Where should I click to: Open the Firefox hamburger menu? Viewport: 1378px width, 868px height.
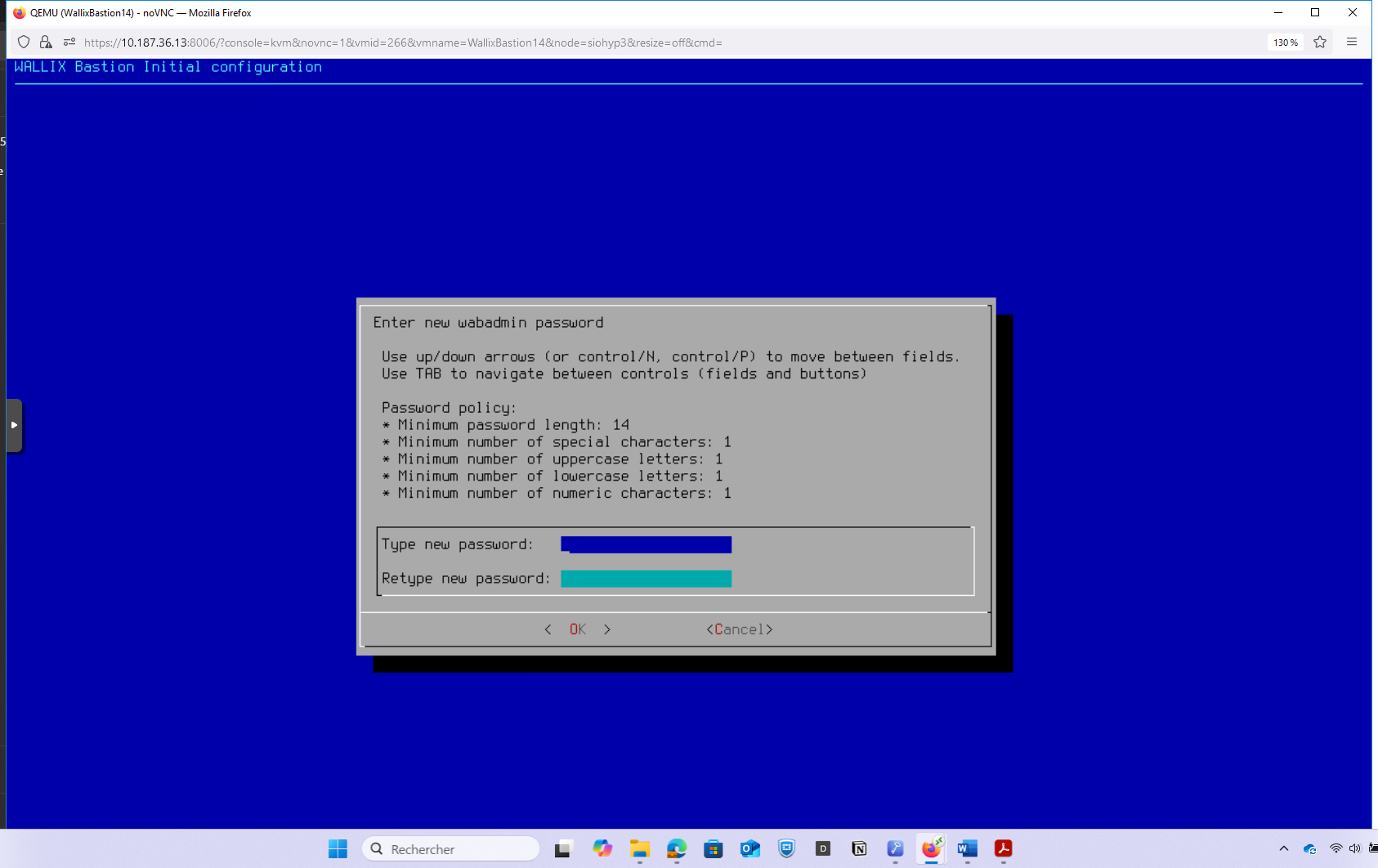coord(1352,43)
